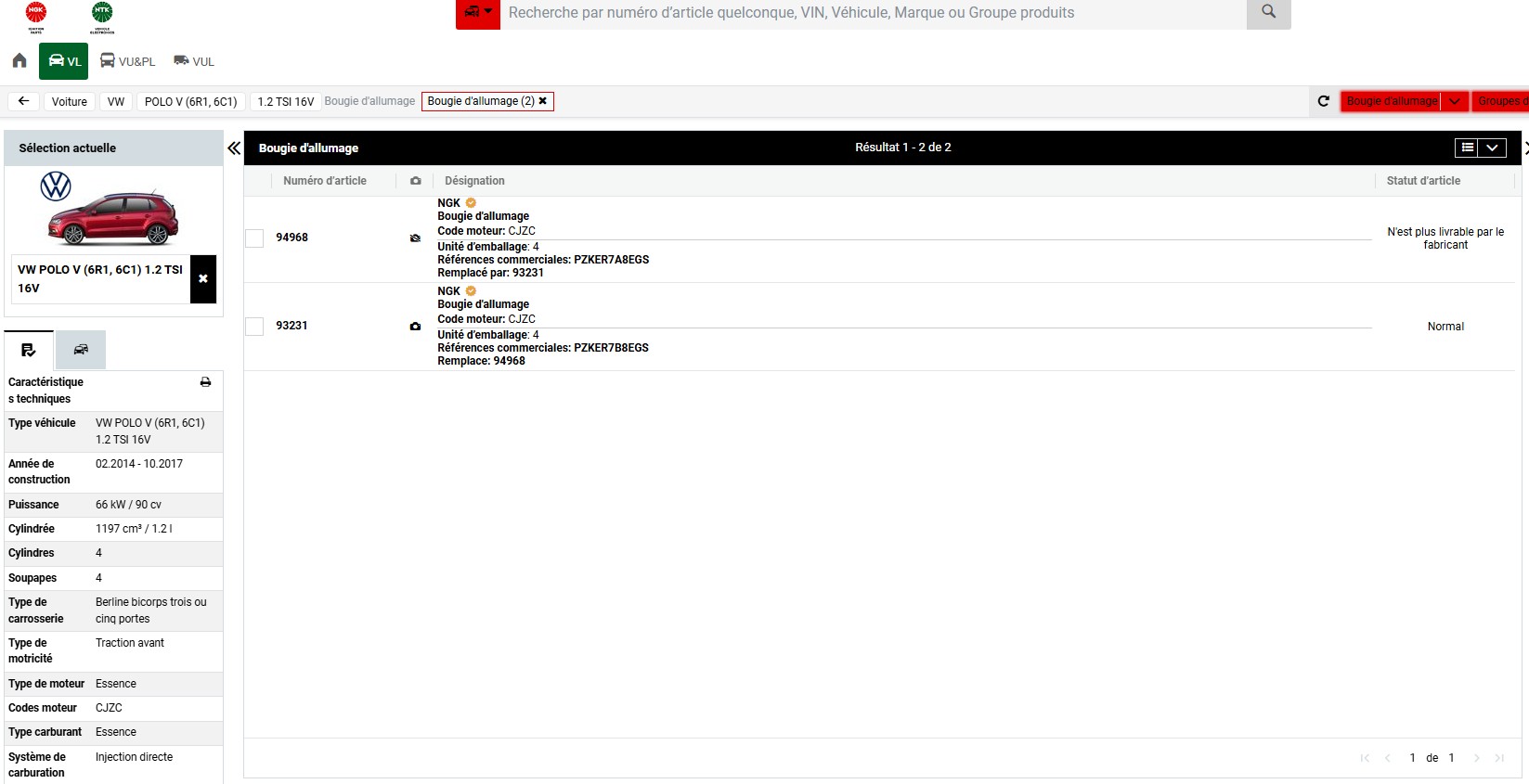1529x784 pixels.
Task: Tick the checkbox for article 93231
Action: point(254,327)
